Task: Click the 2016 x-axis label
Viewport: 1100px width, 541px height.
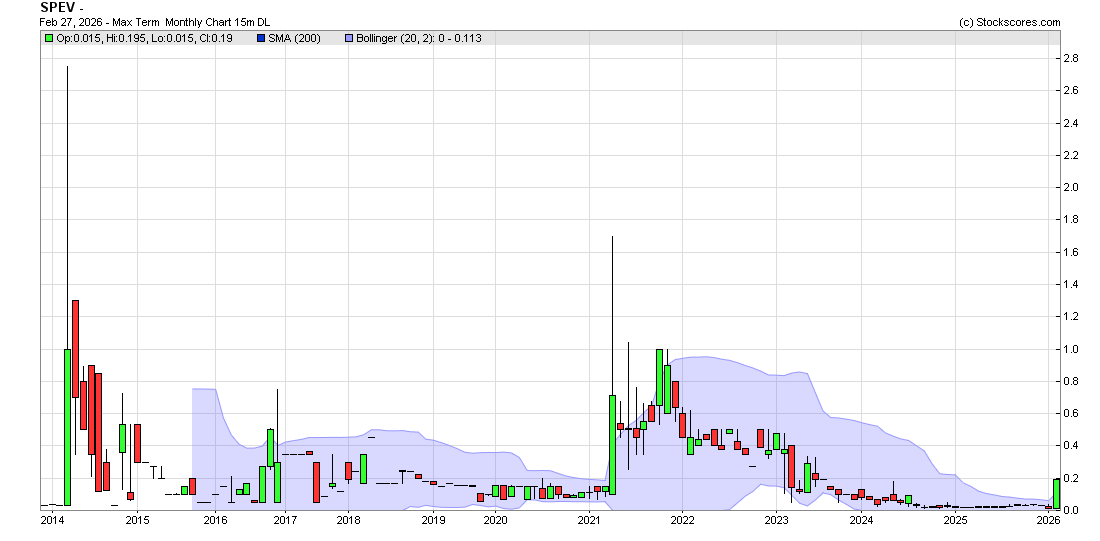Action: pyautogui.click(x=215, y=520)
